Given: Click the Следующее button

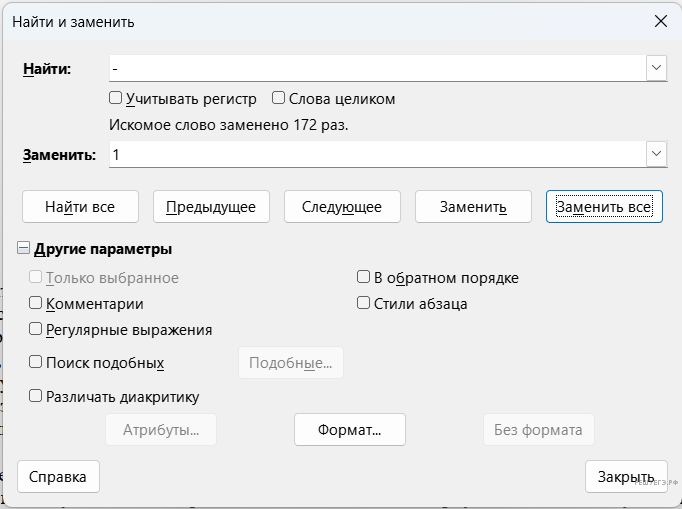Looking at the screenshot, I should pos(342,207).
